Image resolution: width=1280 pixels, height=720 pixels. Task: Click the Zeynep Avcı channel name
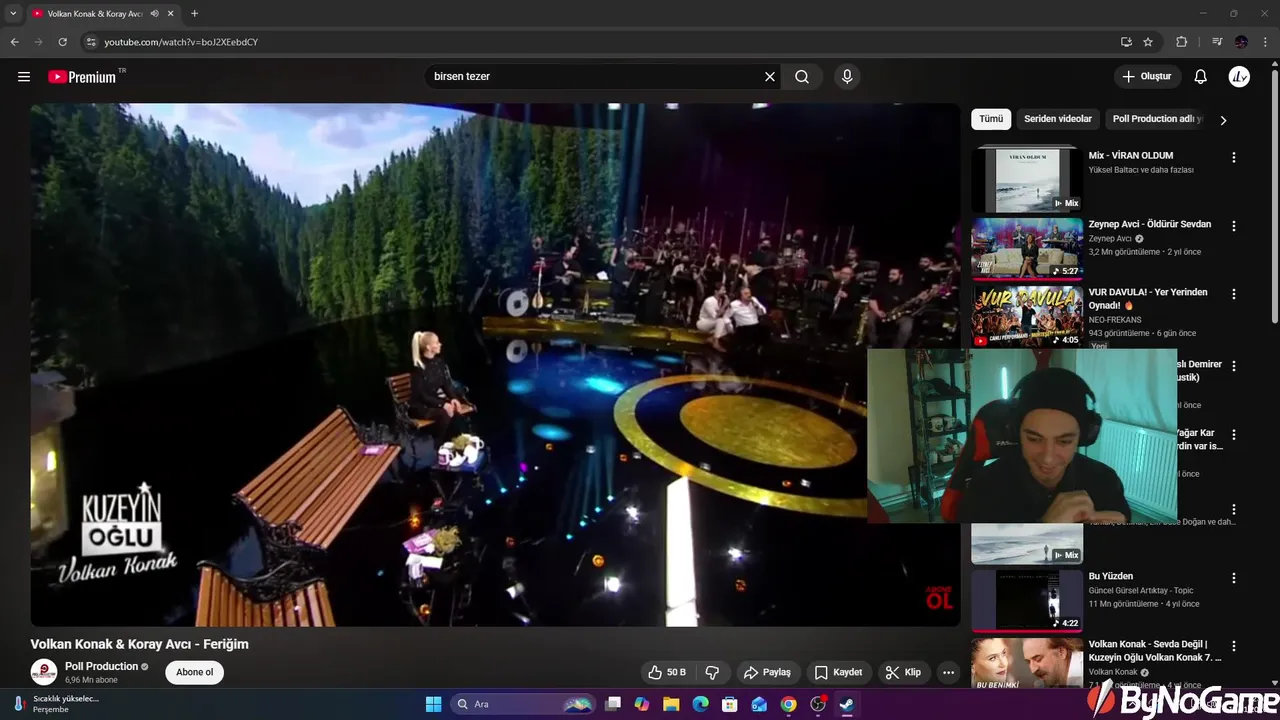point(1110,238)
